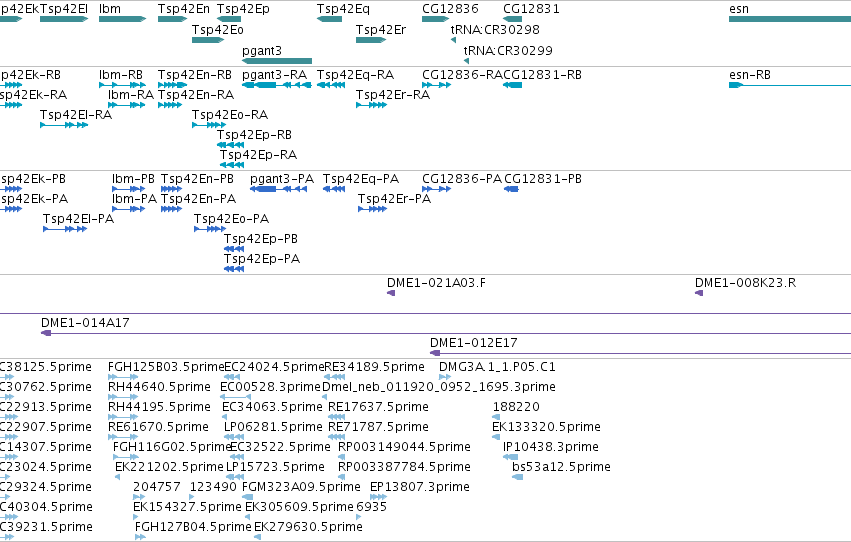851x542 pixels.
Task: Click transcript Tsp42Eq-RA
Action: 331,85
